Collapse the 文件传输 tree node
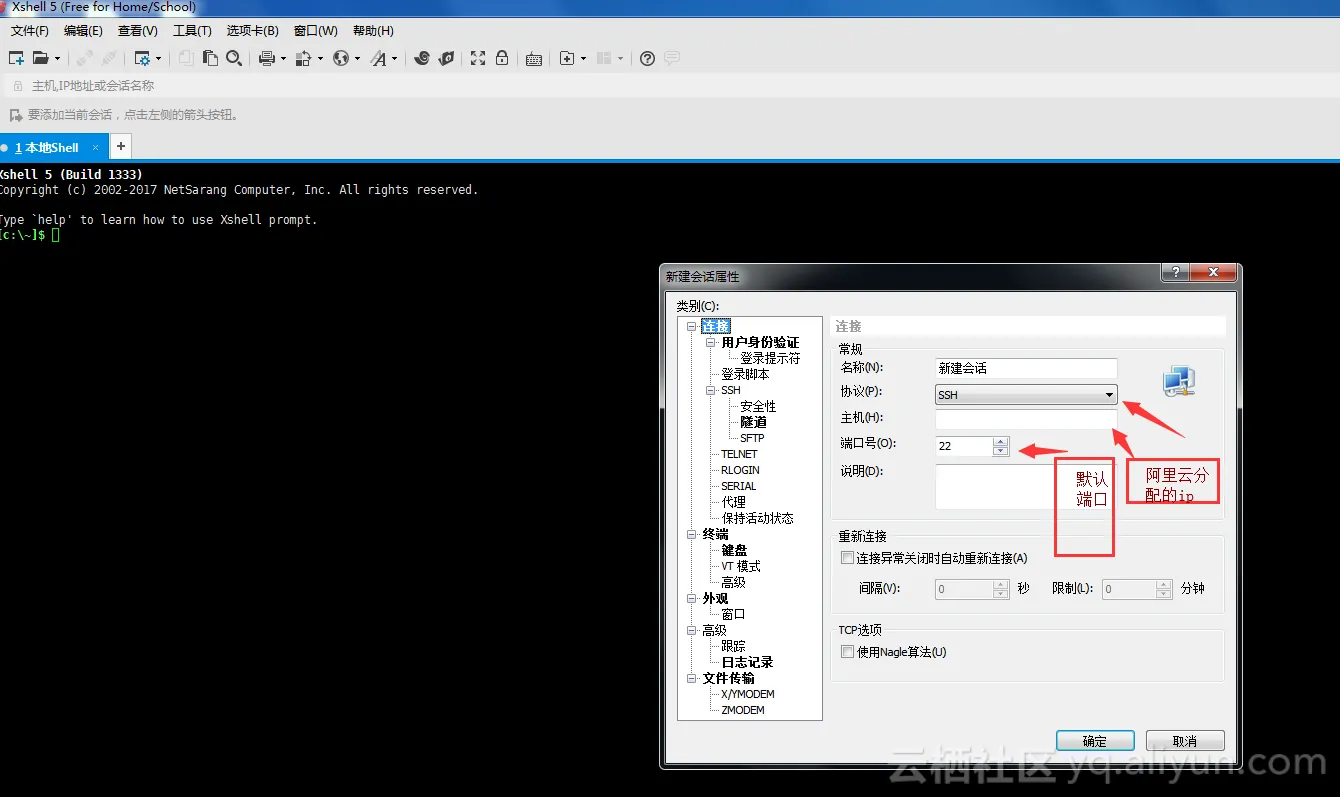Image resolution: width=1340 pixels, height=797 pixels. (x=692, y=678)
